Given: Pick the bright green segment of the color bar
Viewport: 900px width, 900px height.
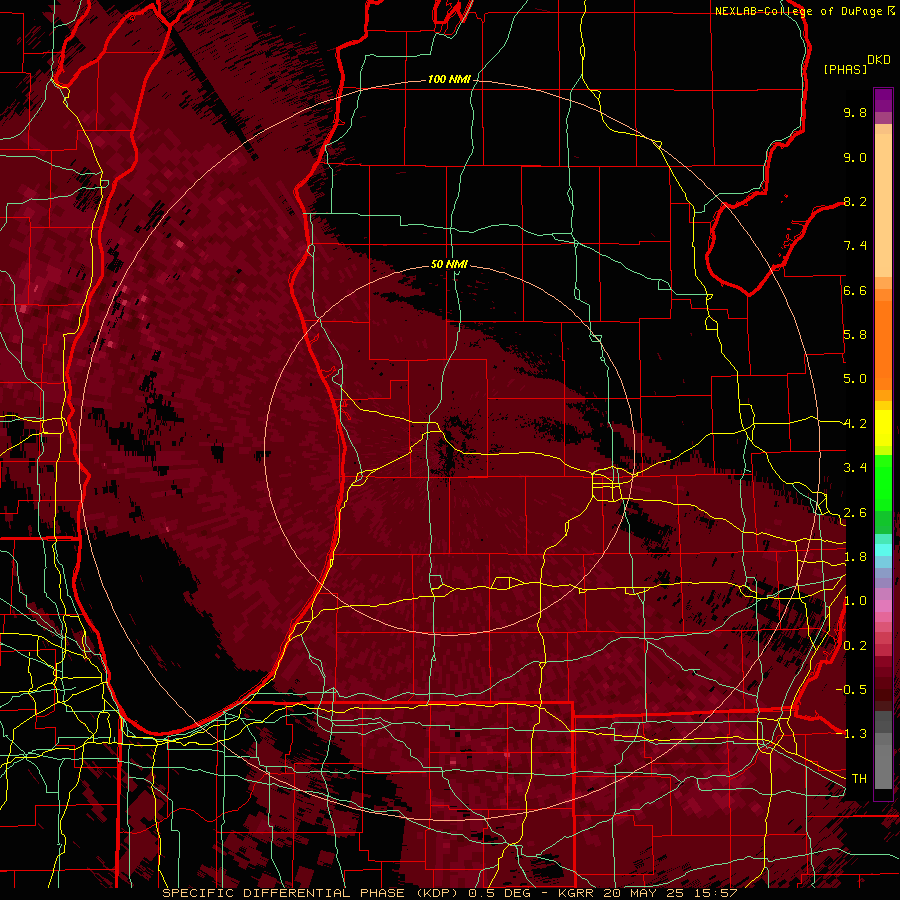Looking at the screenshot, I should pos(883,483).
